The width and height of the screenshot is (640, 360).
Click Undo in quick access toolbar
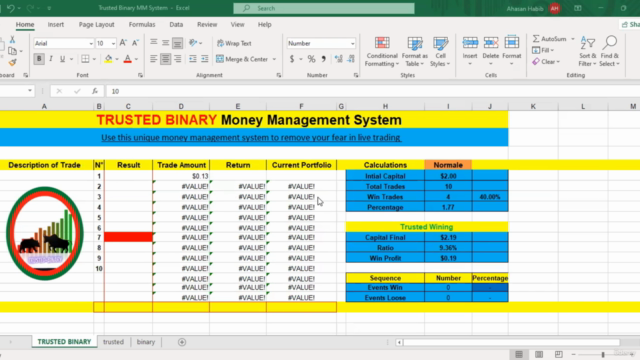point(11,8)
